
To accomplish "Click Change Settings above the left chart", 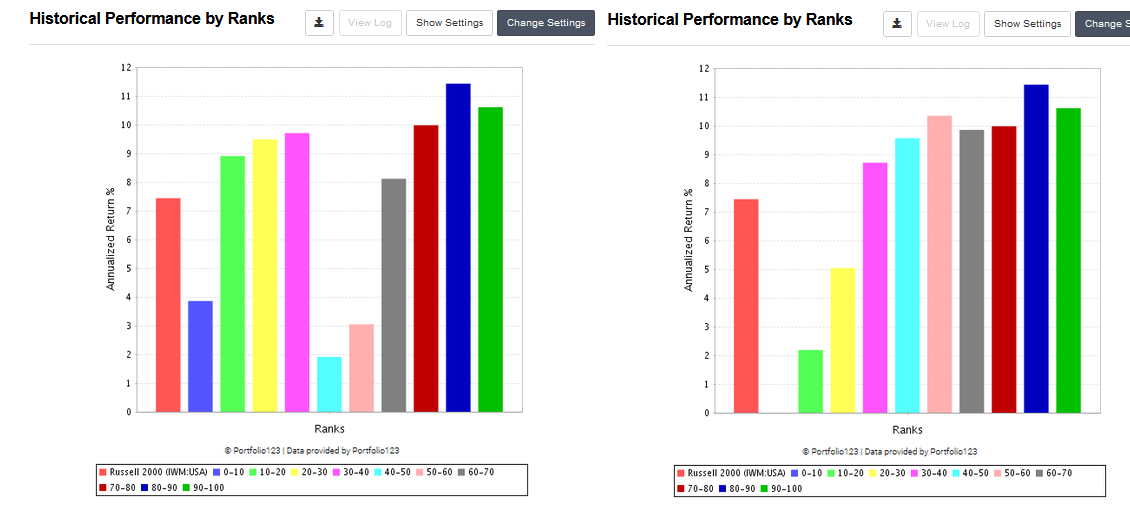I will [546, 23].
